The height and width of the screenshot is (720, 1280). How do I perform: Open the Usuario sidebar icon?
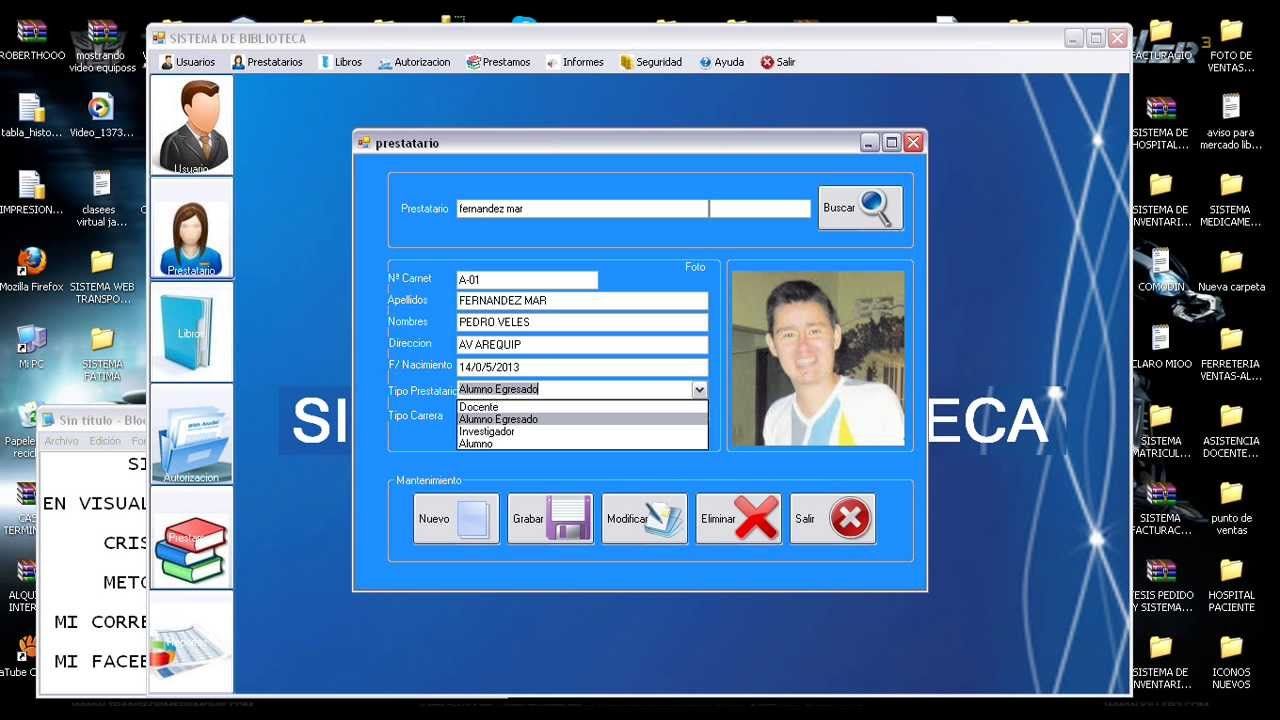191,125
